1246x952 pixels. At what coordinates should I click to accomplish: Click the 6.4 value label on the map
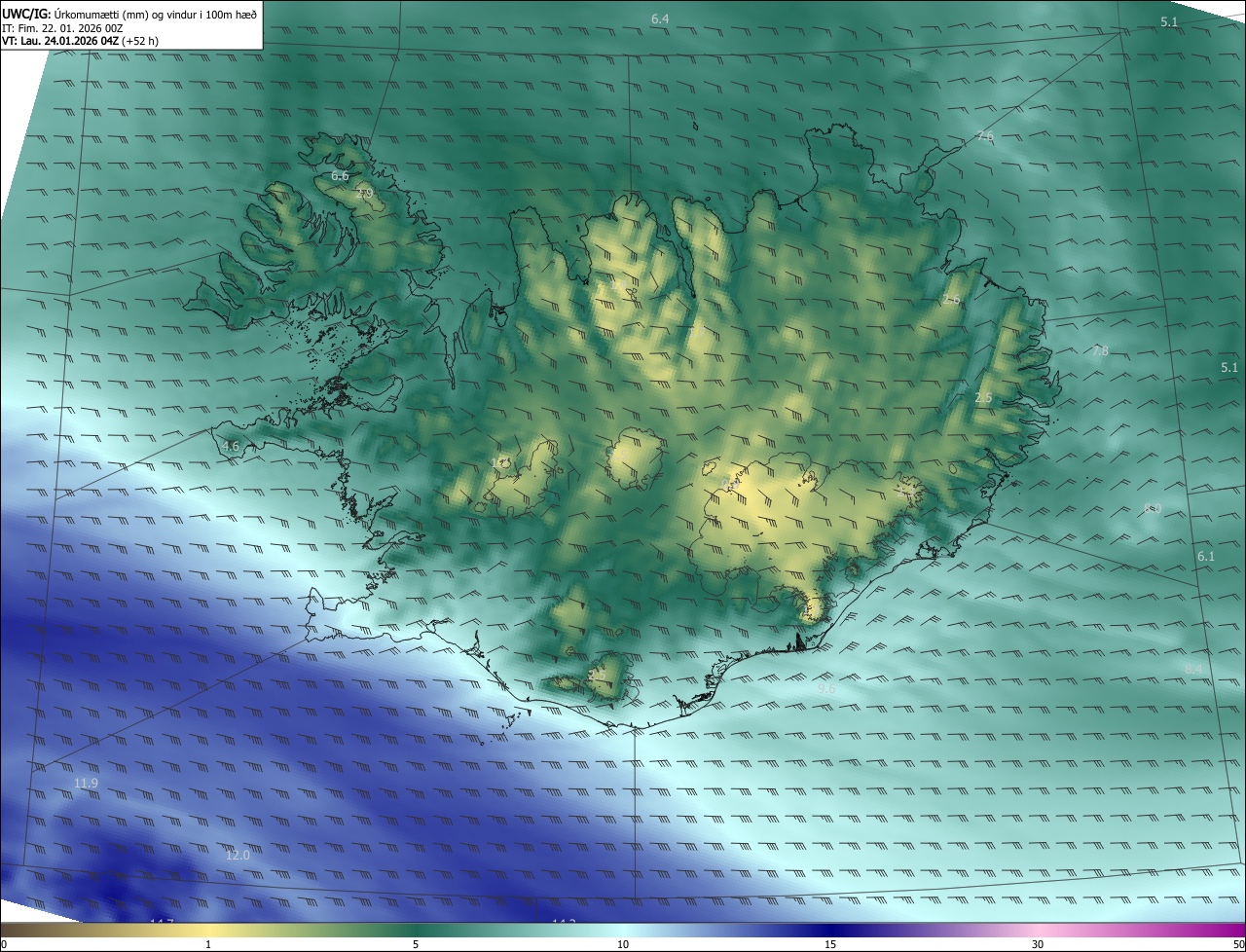[x=660, y=19]
